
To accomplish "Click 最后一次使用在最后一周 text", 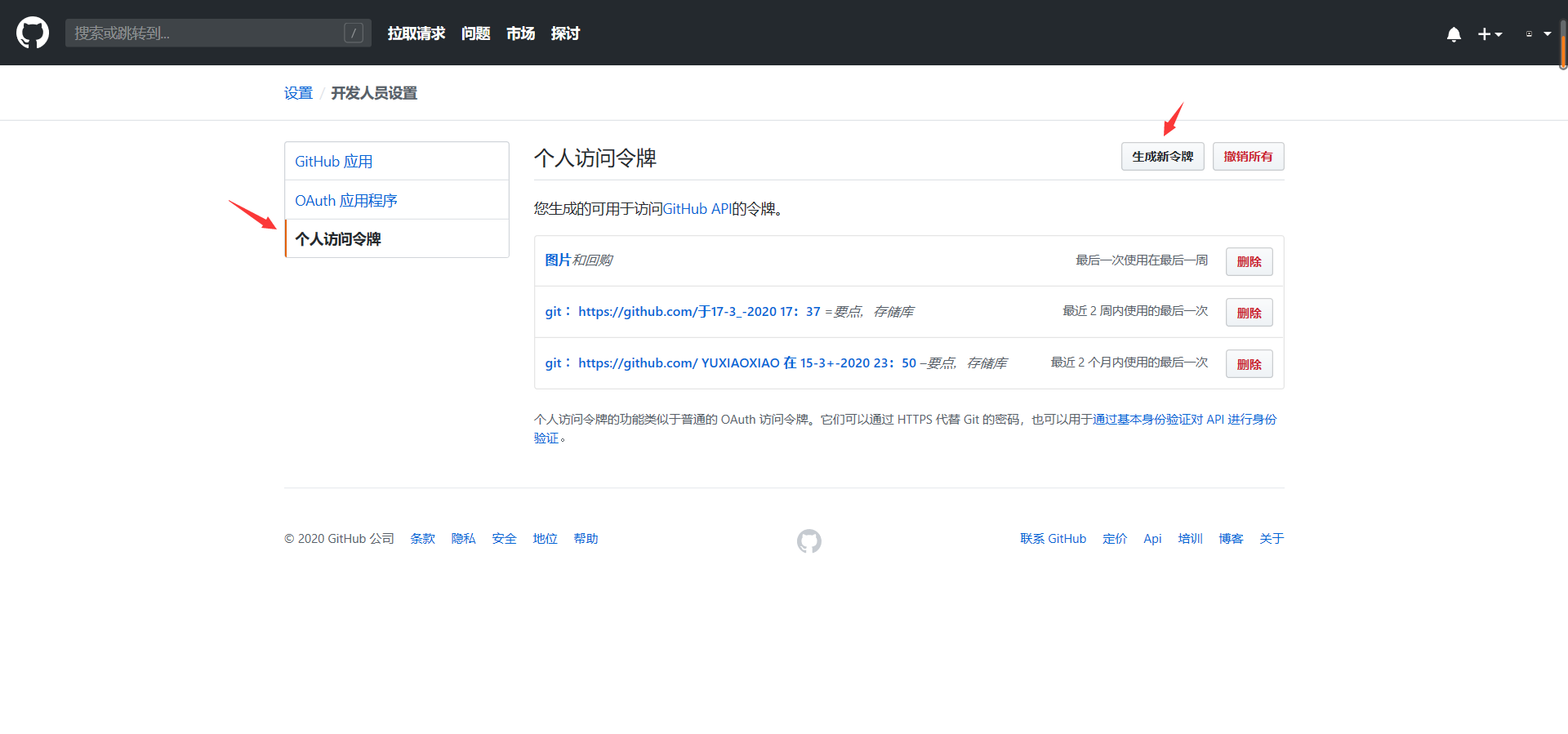I will pyautogui.click(x=1142, y=260).
